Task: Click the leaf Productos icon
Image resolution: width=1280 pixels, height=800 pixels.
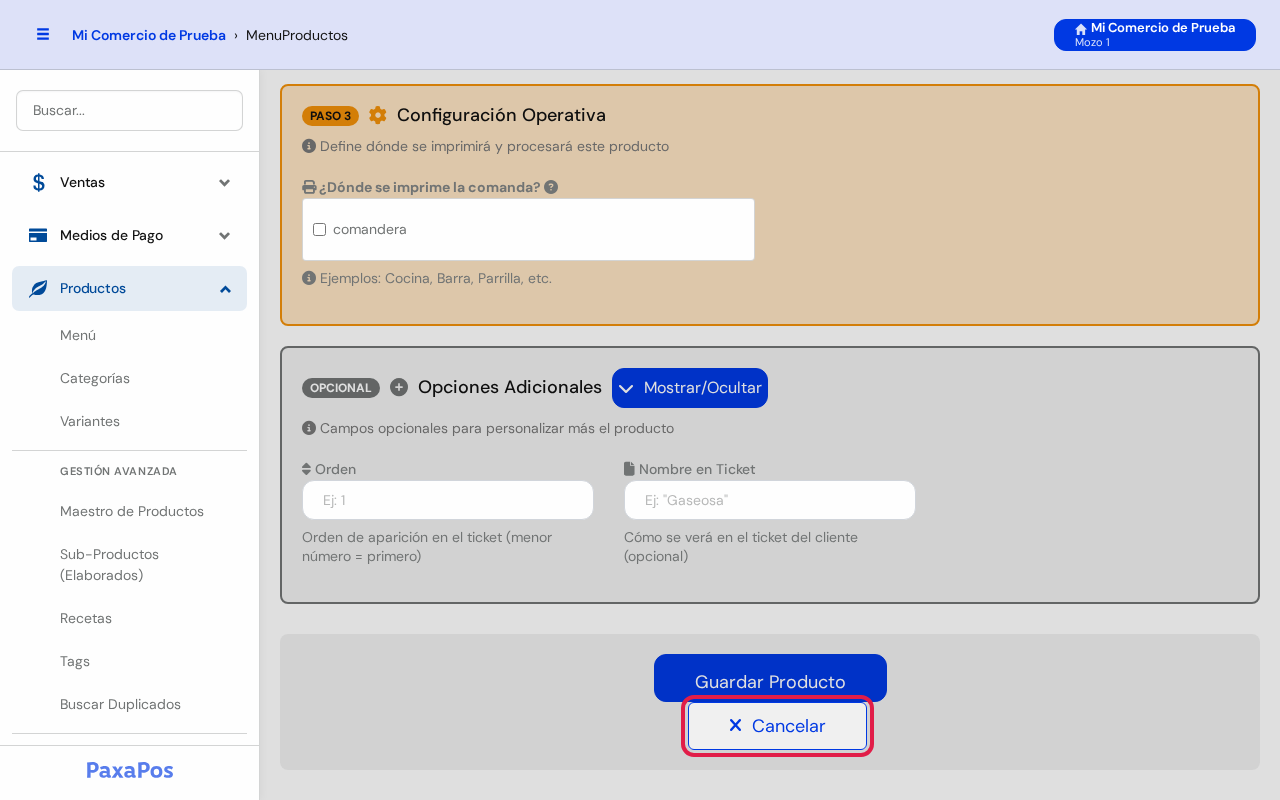Action: pos(38,288)
